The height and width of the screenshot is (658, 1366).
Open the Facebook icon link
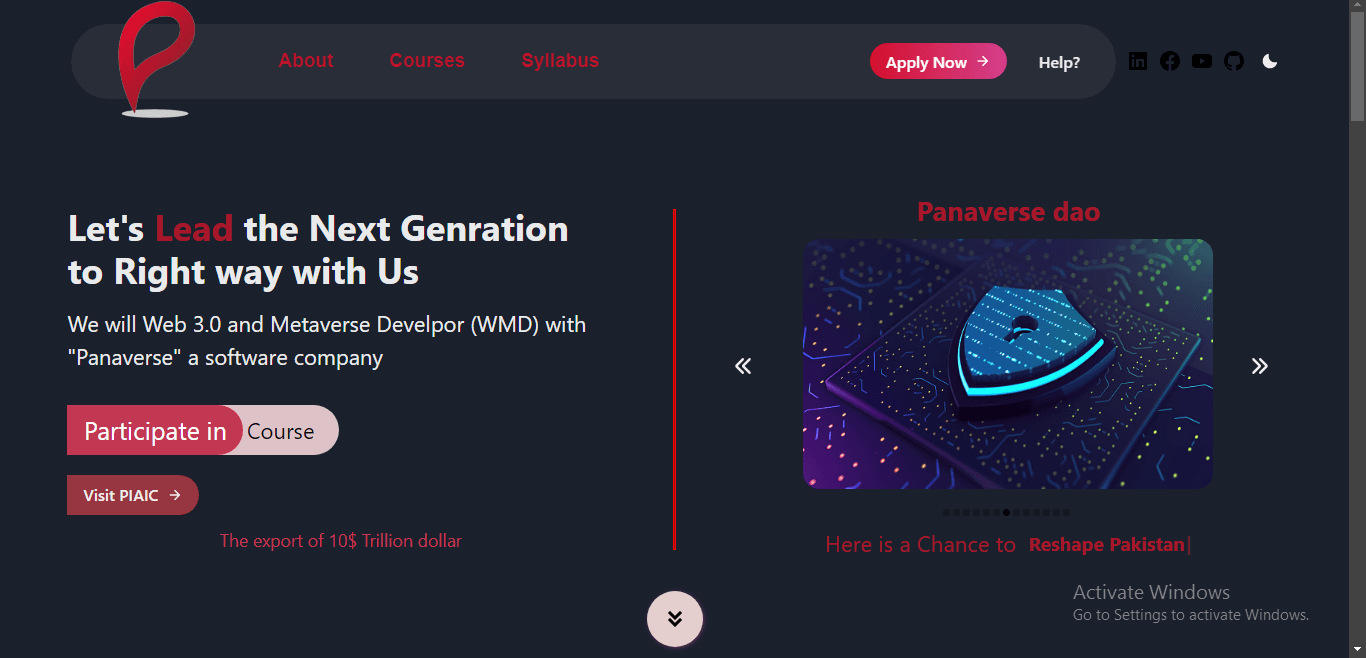click(1170, 61)
